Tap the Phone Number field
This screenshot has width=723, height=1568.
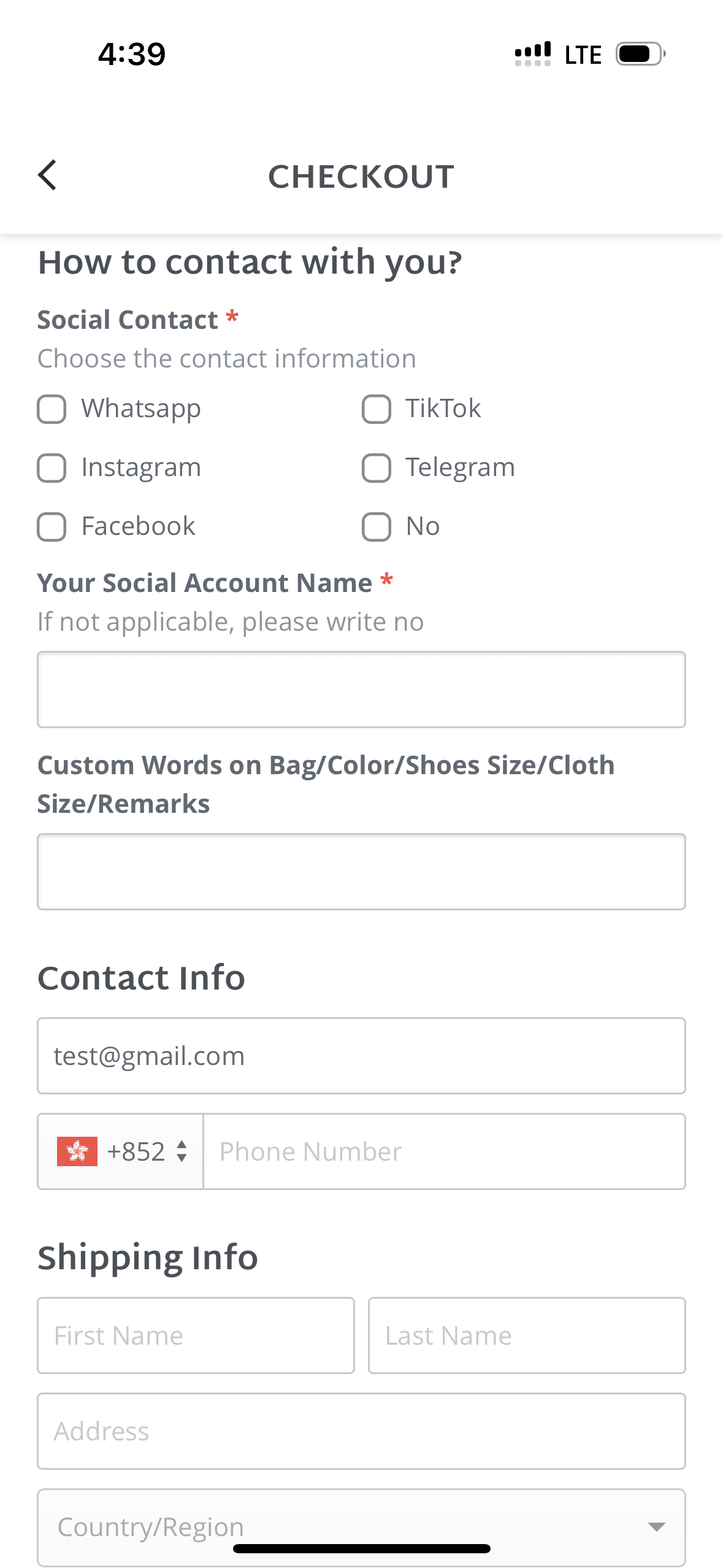point(444,1151)
